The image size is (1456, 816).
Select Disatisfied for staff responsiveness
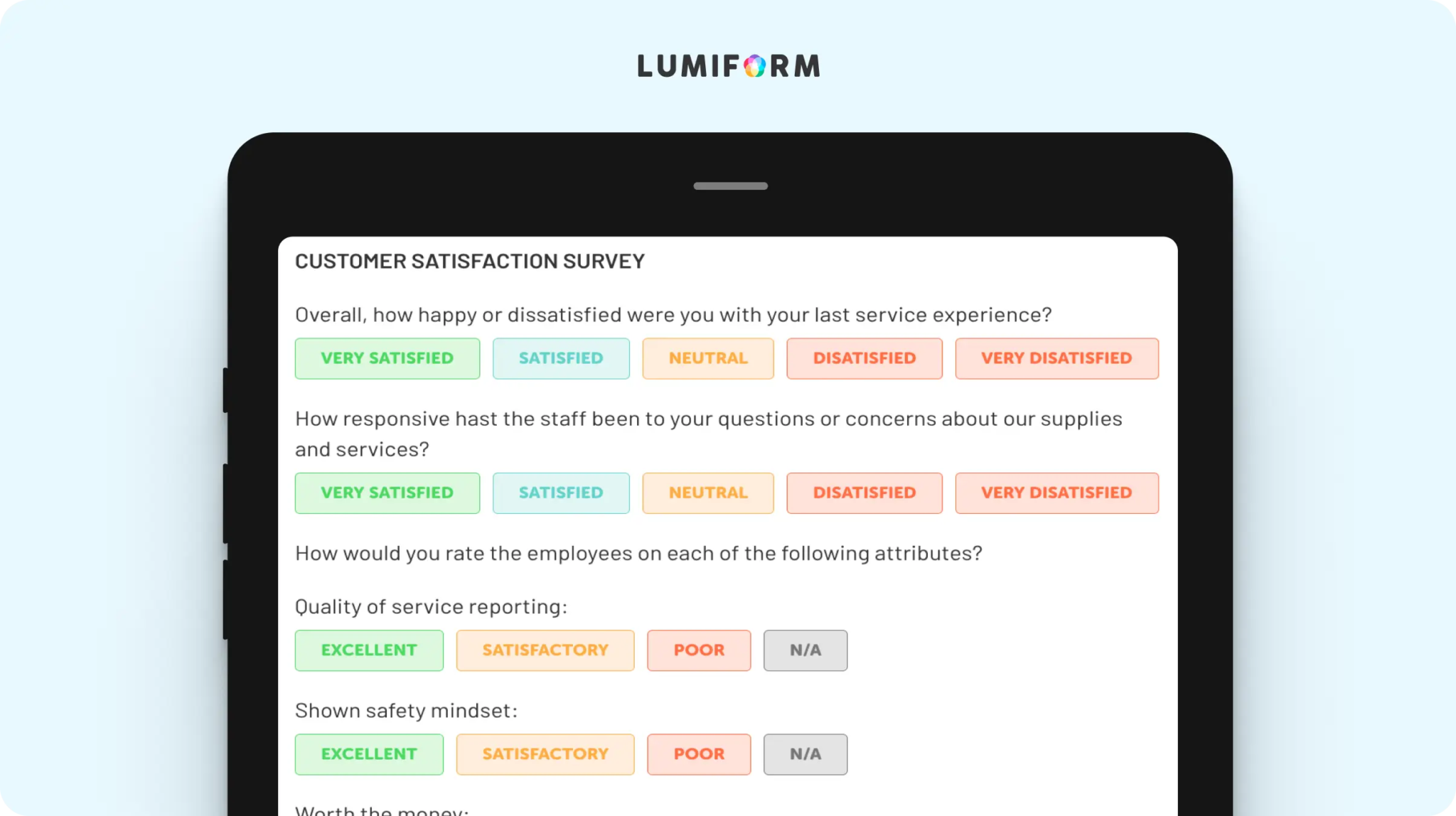pyautogui.click(x=864, y=493)
